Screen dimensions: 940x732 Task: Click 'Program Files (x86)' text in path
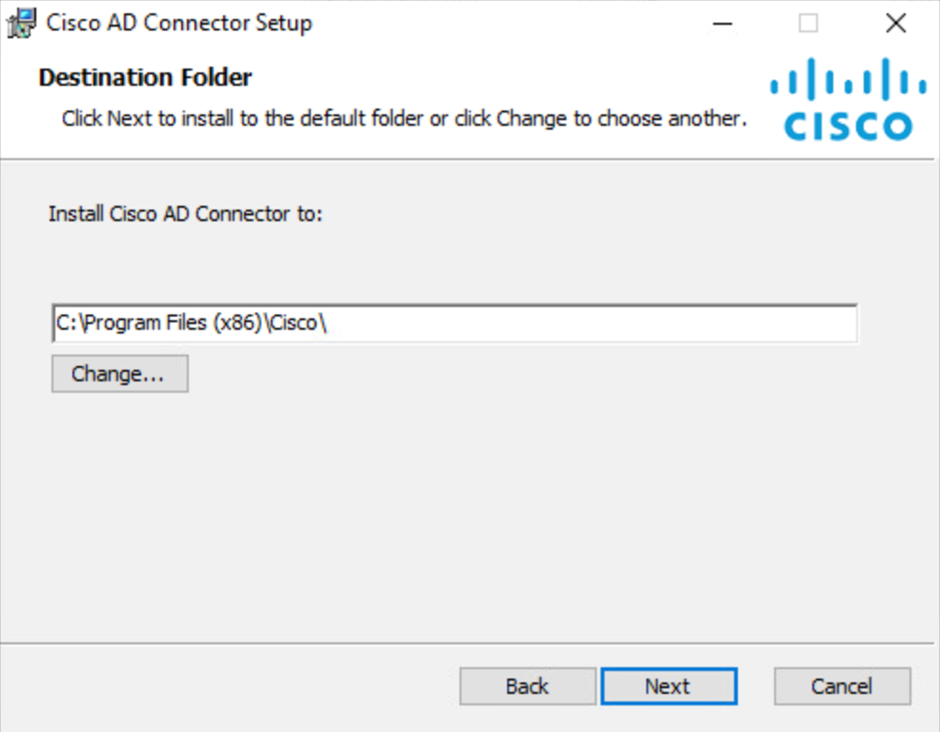[x=173, y=323]
